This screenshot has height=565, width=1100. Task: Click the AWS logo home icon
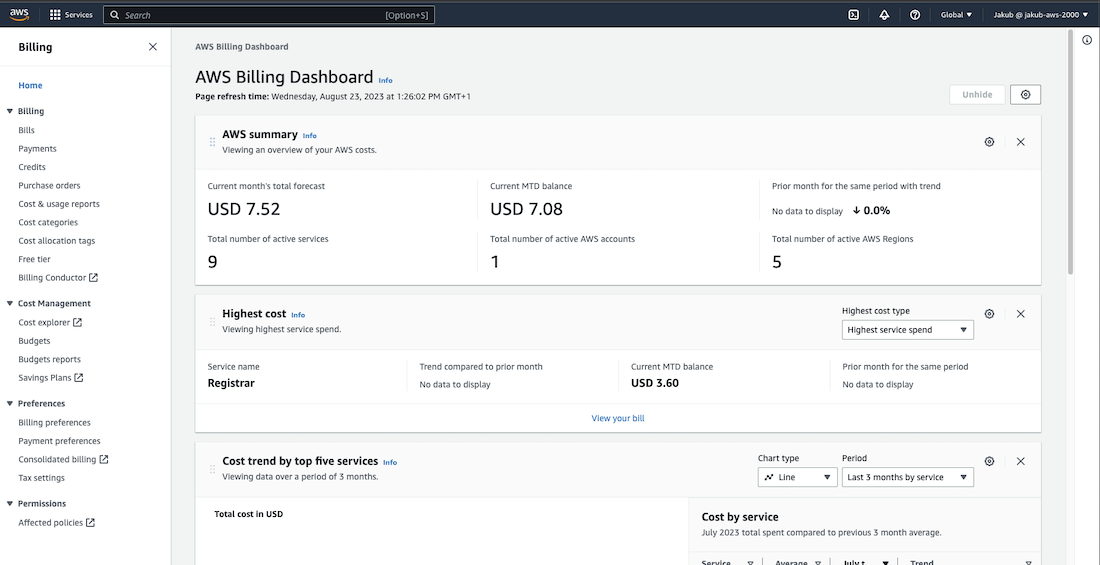click(x=19, y=14)
